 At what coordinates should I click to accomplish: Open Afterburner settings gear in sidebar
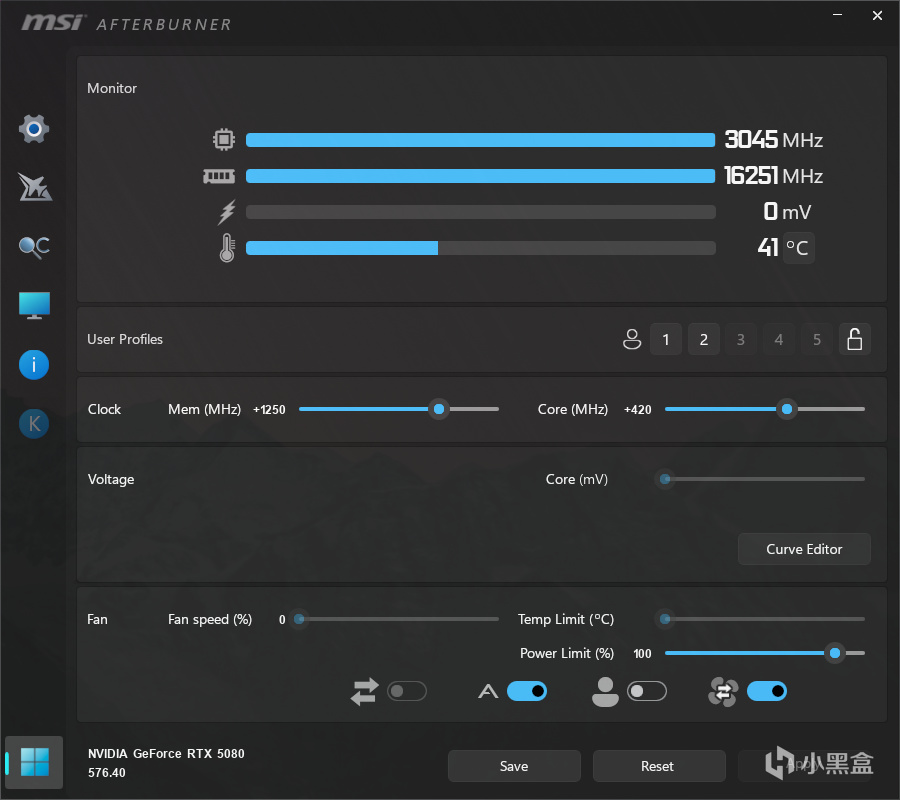point(34,129)
